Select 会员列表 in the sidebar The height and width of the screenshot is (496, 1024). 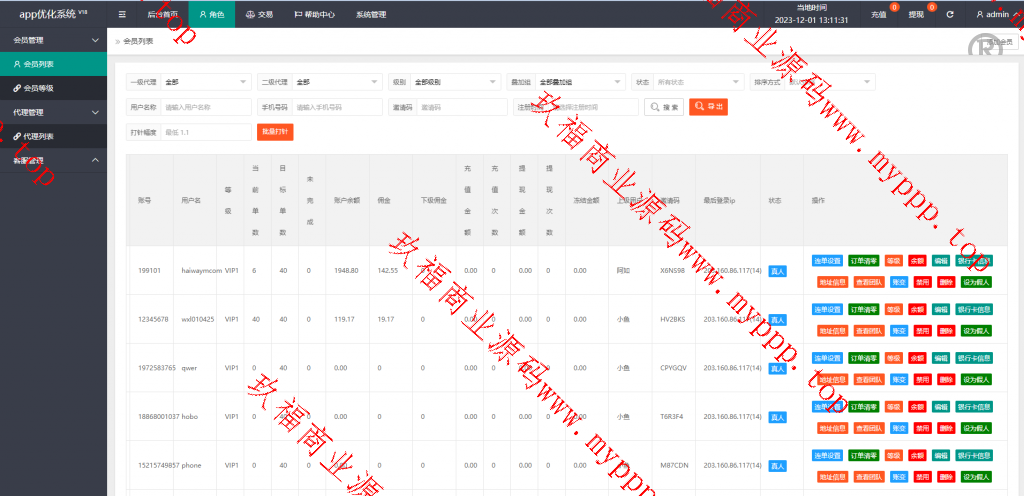pyautogui.click(x=38, y=64)
